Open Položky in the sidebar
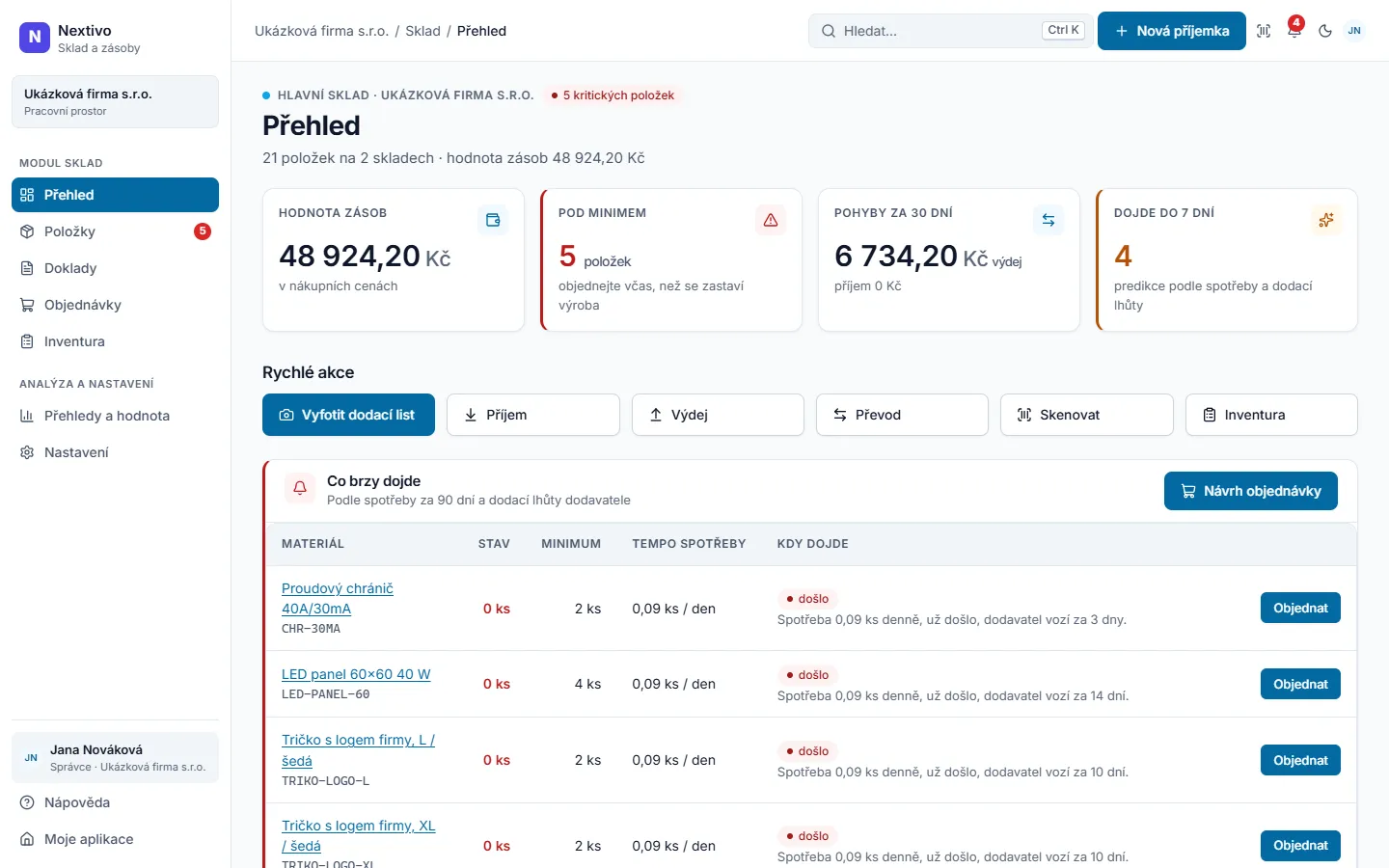The height and width of the screenshot is (868, 1389). pyautogui.click(x=115, y=231)
